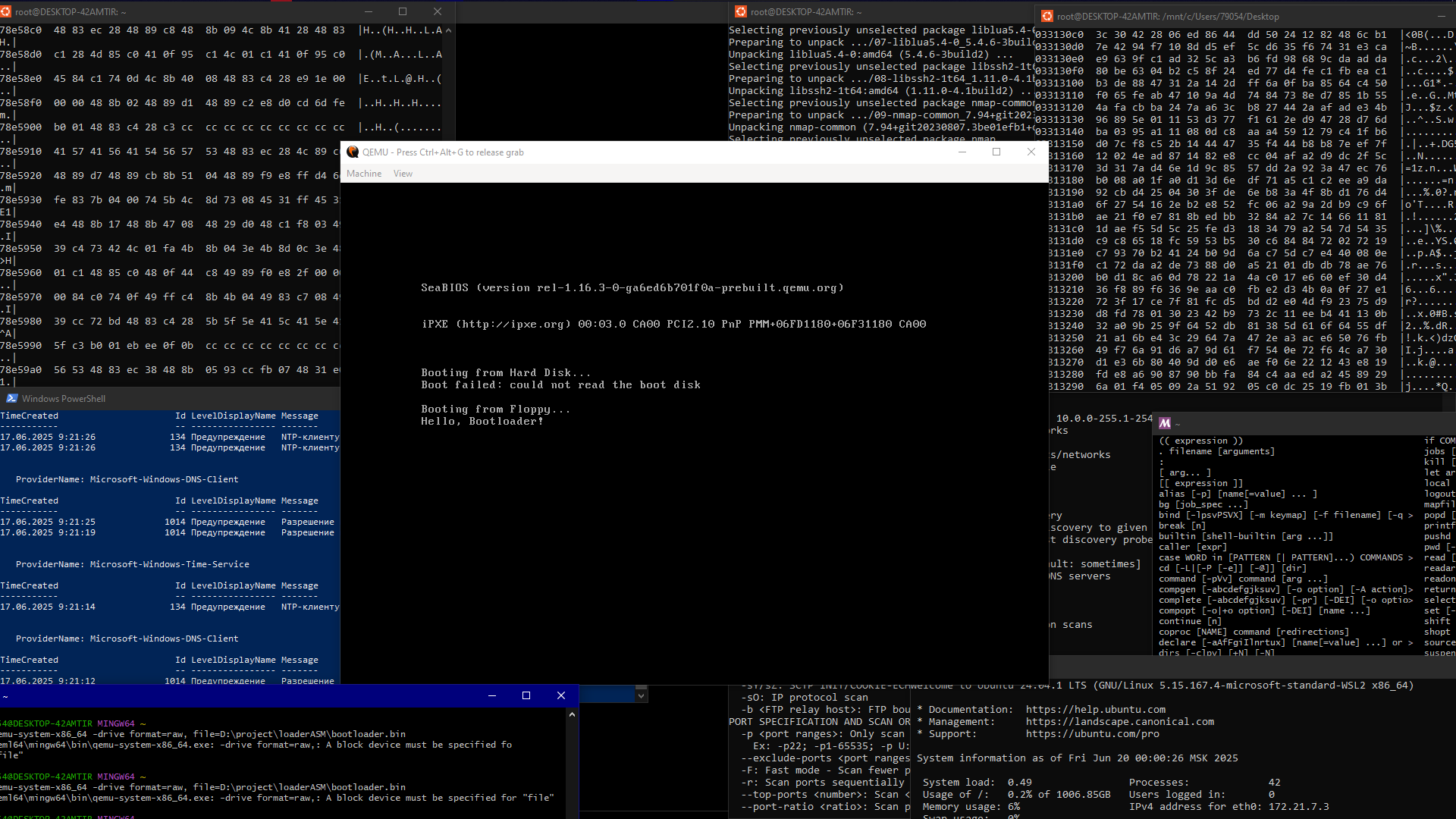1456x819 pixels.
Task: Close the MINGW64 blue-titled terminal
Action: click(561, 696)
